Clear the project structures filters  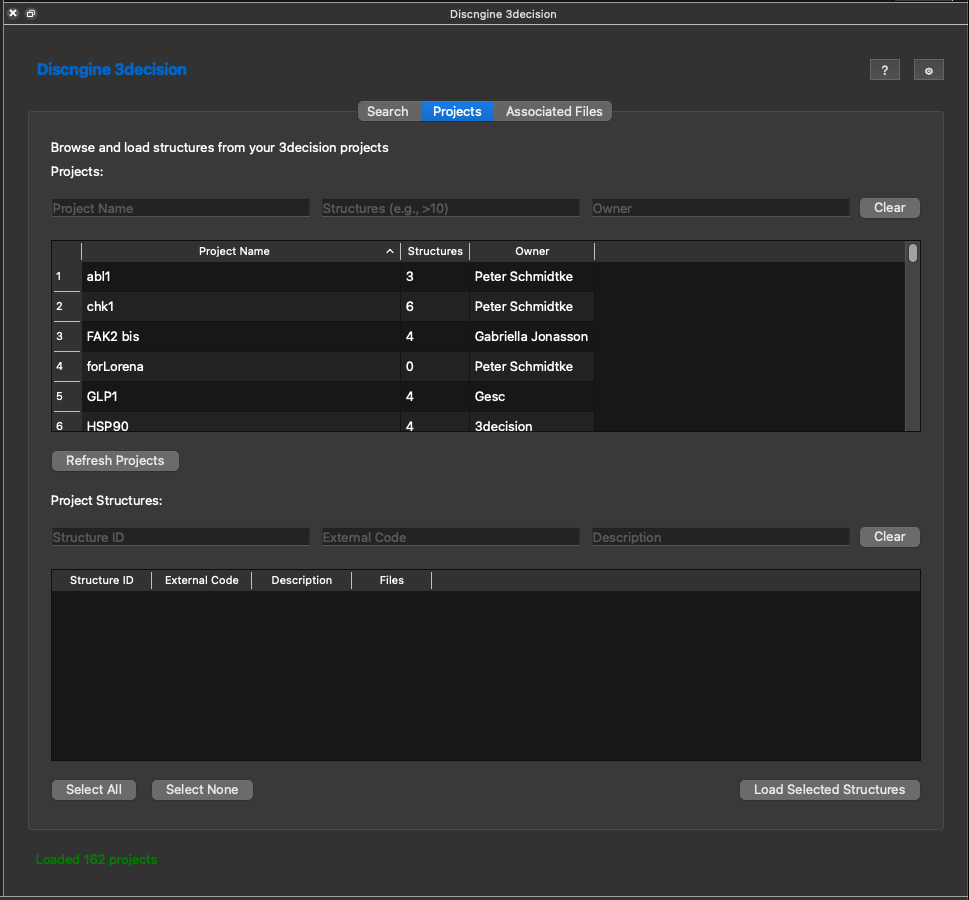889,537
